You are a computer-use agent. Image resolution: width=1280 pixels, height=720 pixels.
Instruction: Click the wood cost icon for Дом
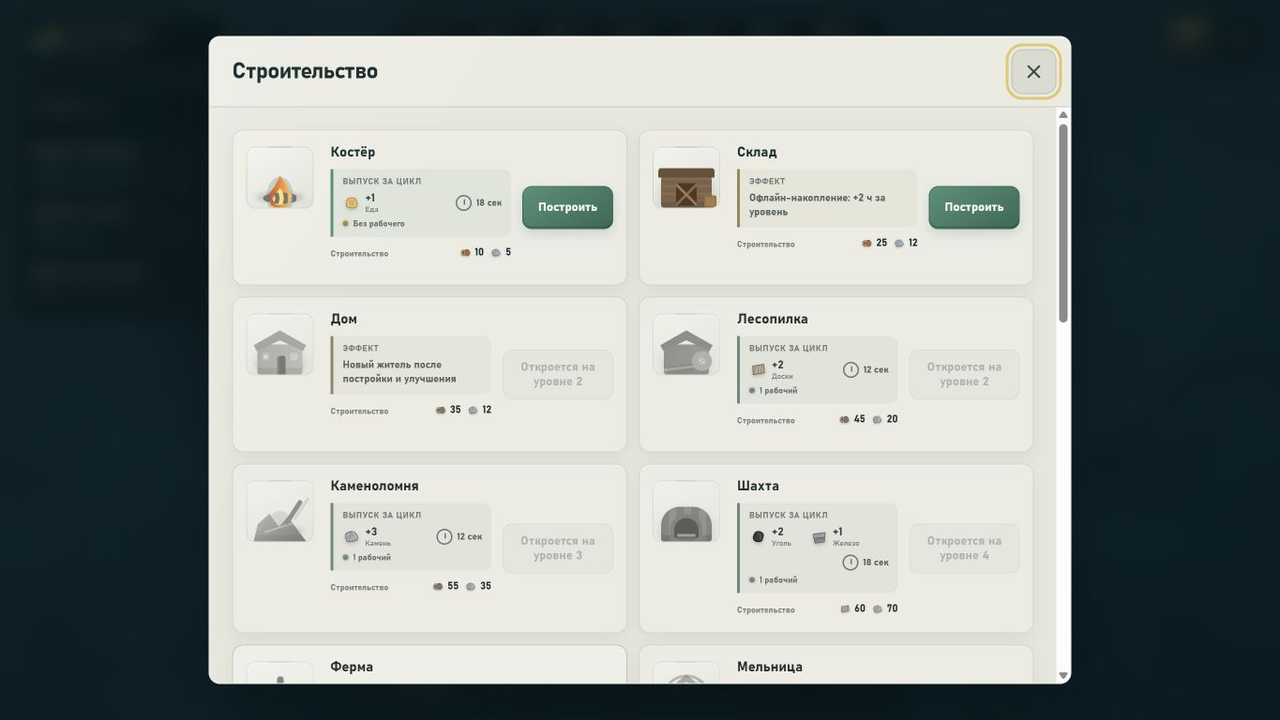click(440, 410)
